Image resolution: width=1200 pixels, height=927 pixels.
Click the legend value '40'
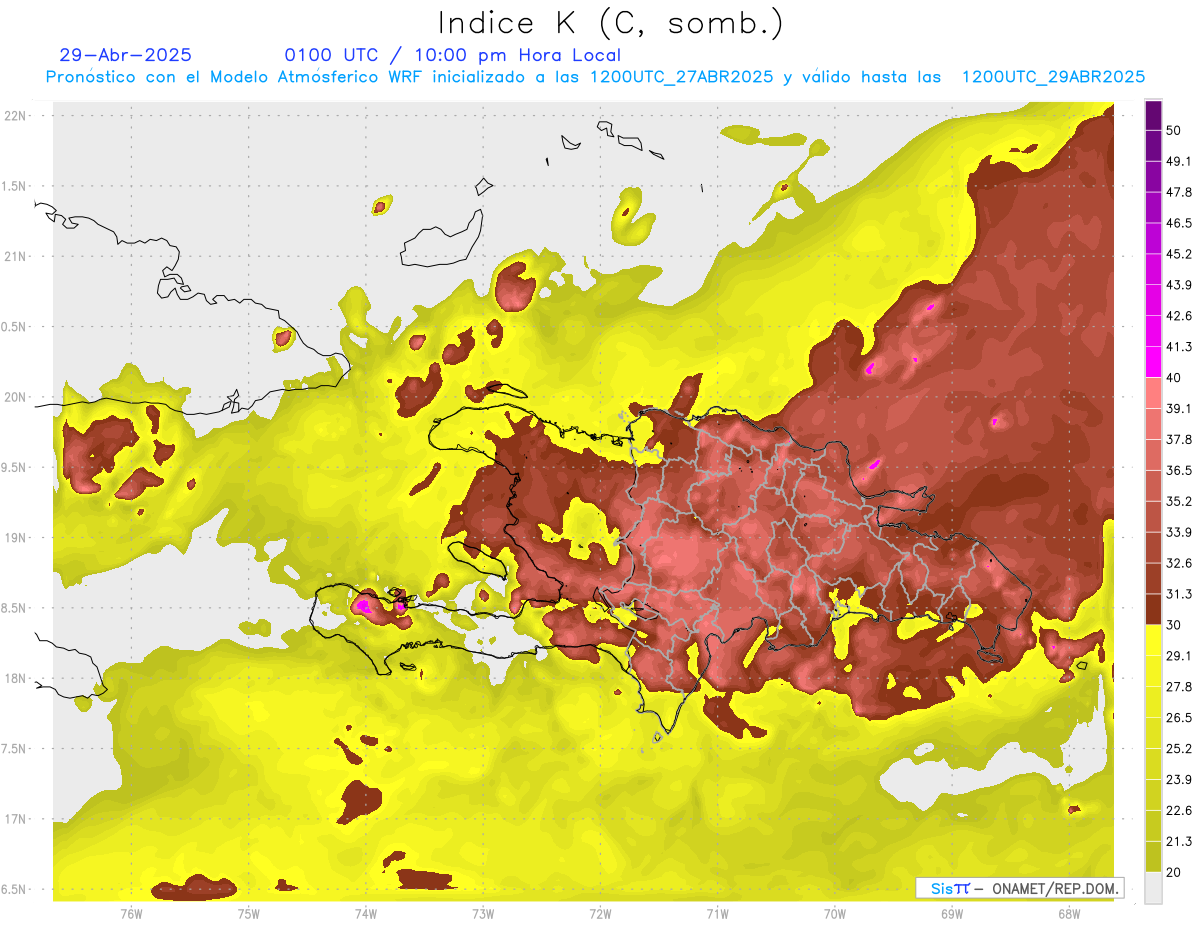pyautogui.click(x=1174, y=378)
